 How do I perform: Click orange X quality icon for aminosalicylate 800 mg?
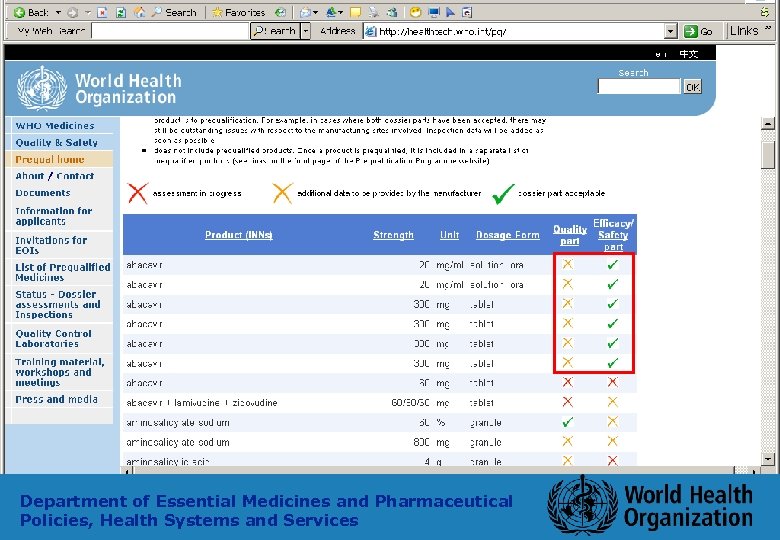[x=568, y=441]
